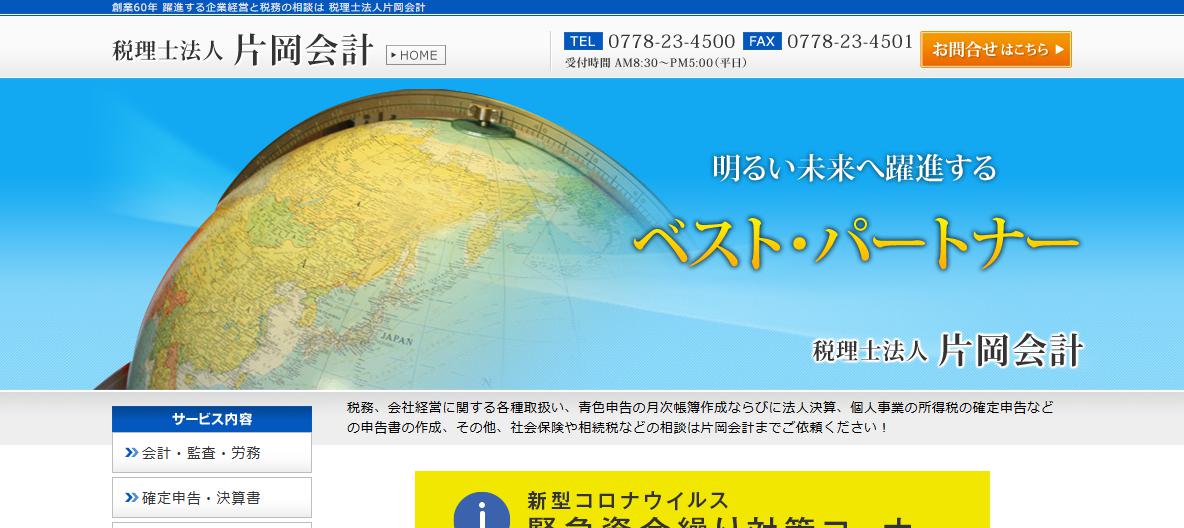Image resolution: width=1184 pixels, height=528 pixels.
Task: Select the fax number 0778-23-4501
Action: (850, 42)
